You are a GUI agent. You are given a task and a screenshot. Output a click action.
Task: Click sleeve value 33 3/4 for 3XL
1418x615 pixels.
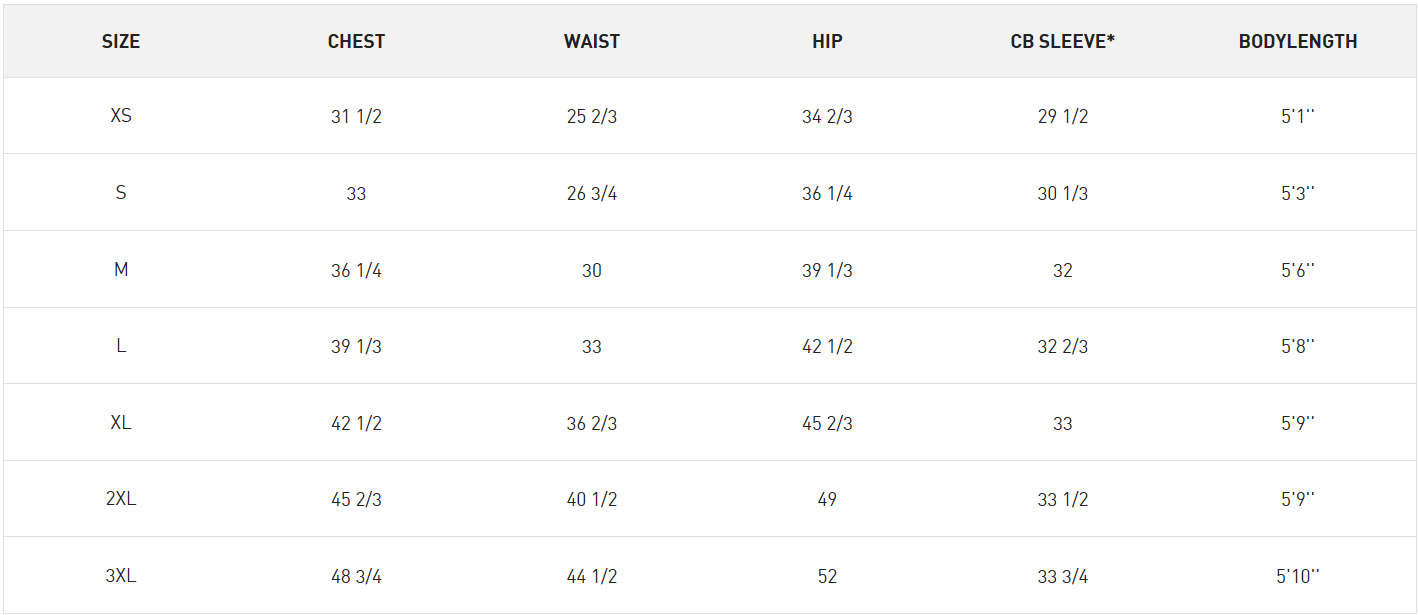[1063, 576]
